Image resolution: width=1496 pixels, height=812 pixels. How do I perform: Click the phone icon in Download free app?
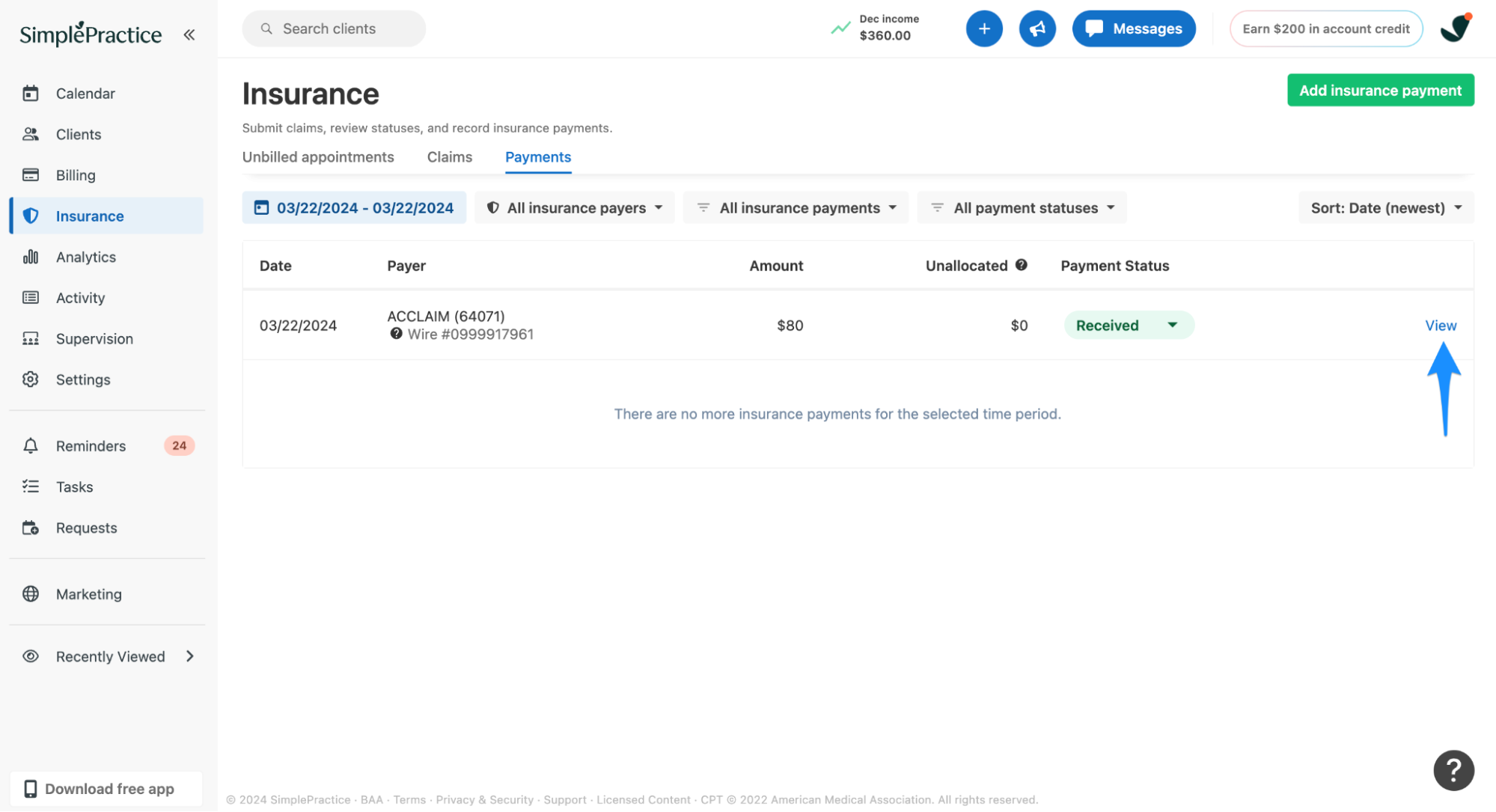[31, 789]
